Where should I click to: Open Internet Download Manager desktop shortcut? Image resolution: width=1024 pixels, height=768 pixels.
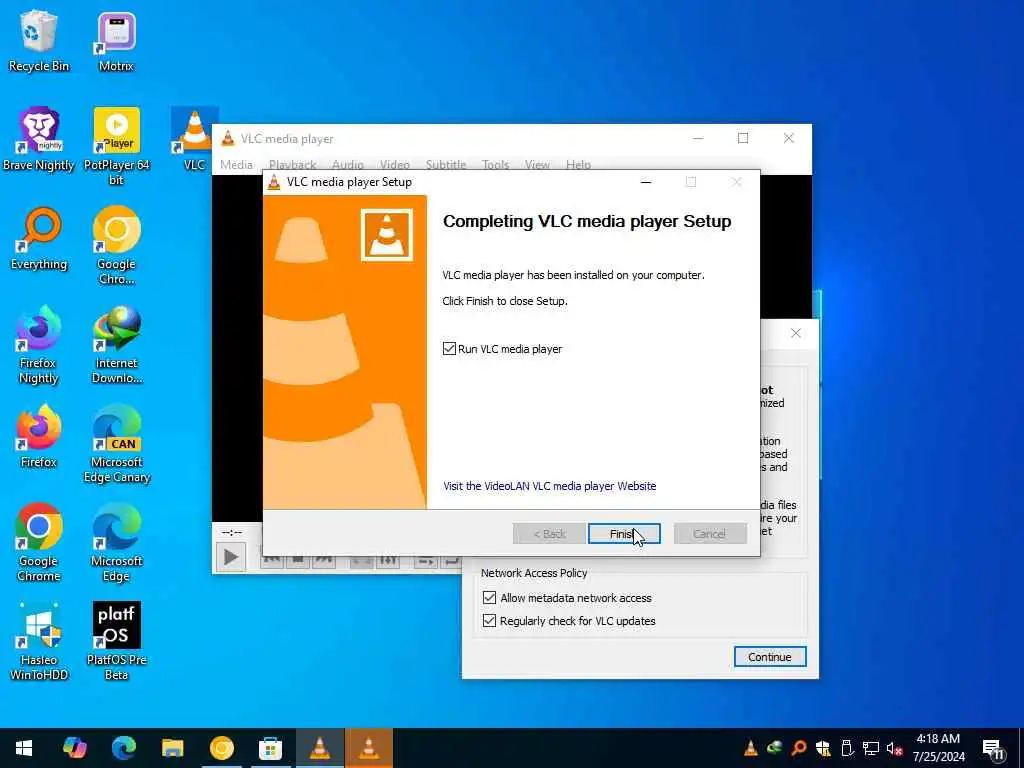point(116,345)
